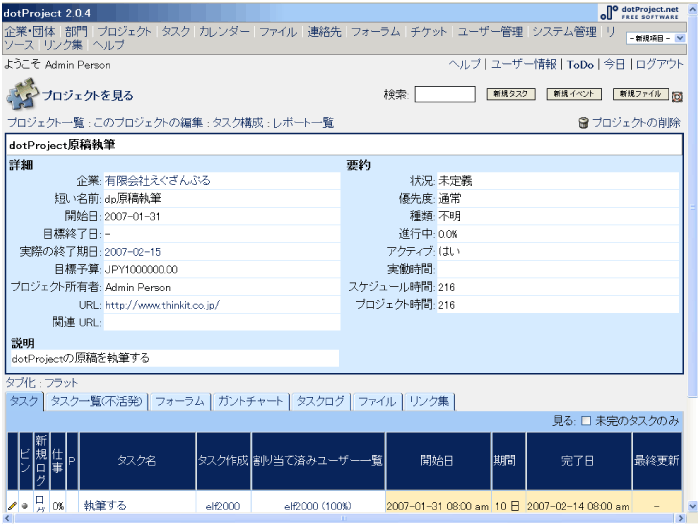Open ヘルプ menu in the nav bar
The width and height of the screenshot is (700, 525).
pos(108,45)
